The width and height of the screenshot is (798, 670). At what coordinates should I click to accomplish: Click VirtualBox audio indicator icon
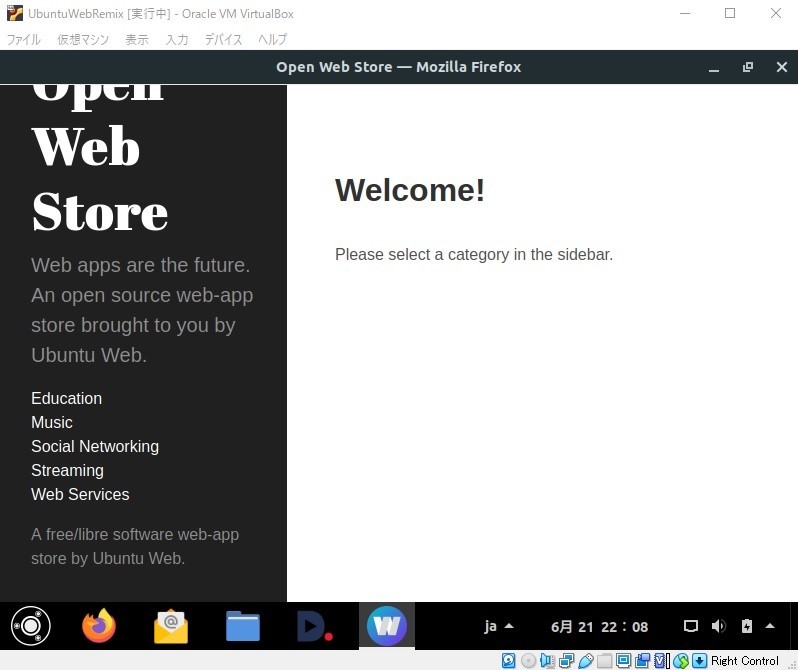(547, 661)
